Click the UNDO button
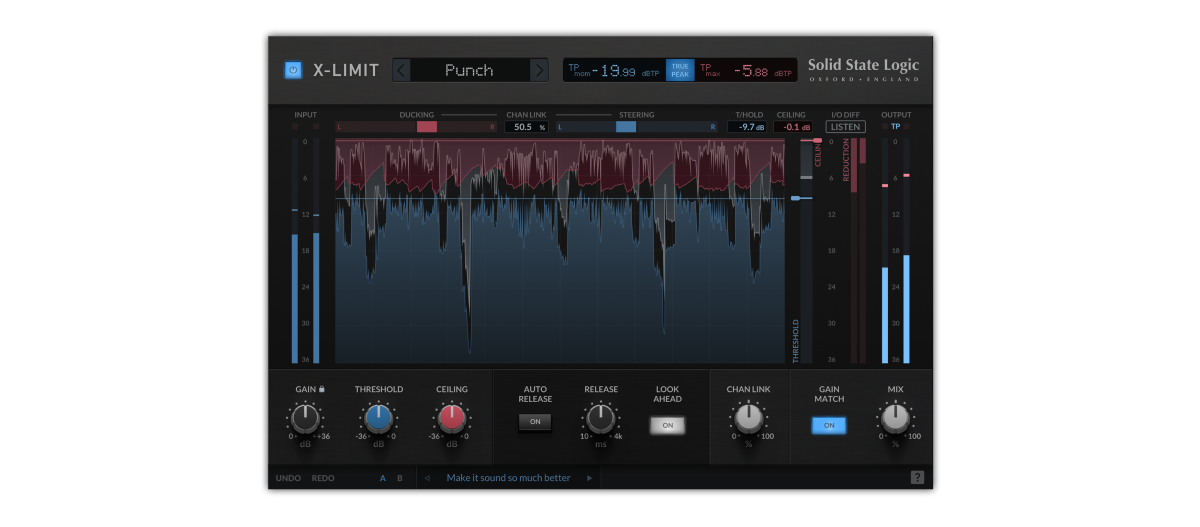The height and width of the screenshot is (527, 1200). 288,478
